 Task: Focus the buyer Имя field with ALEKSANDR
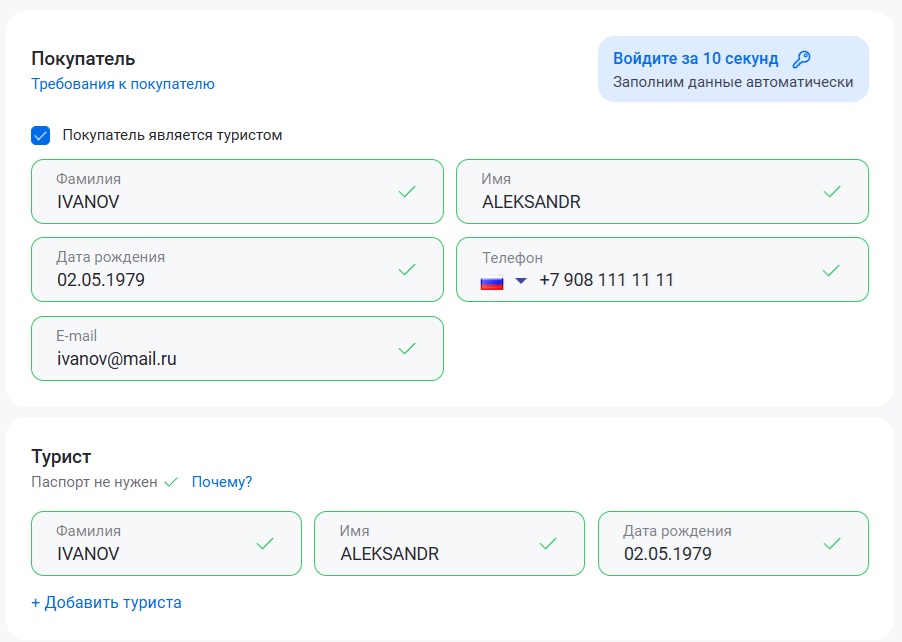[662, 192]
